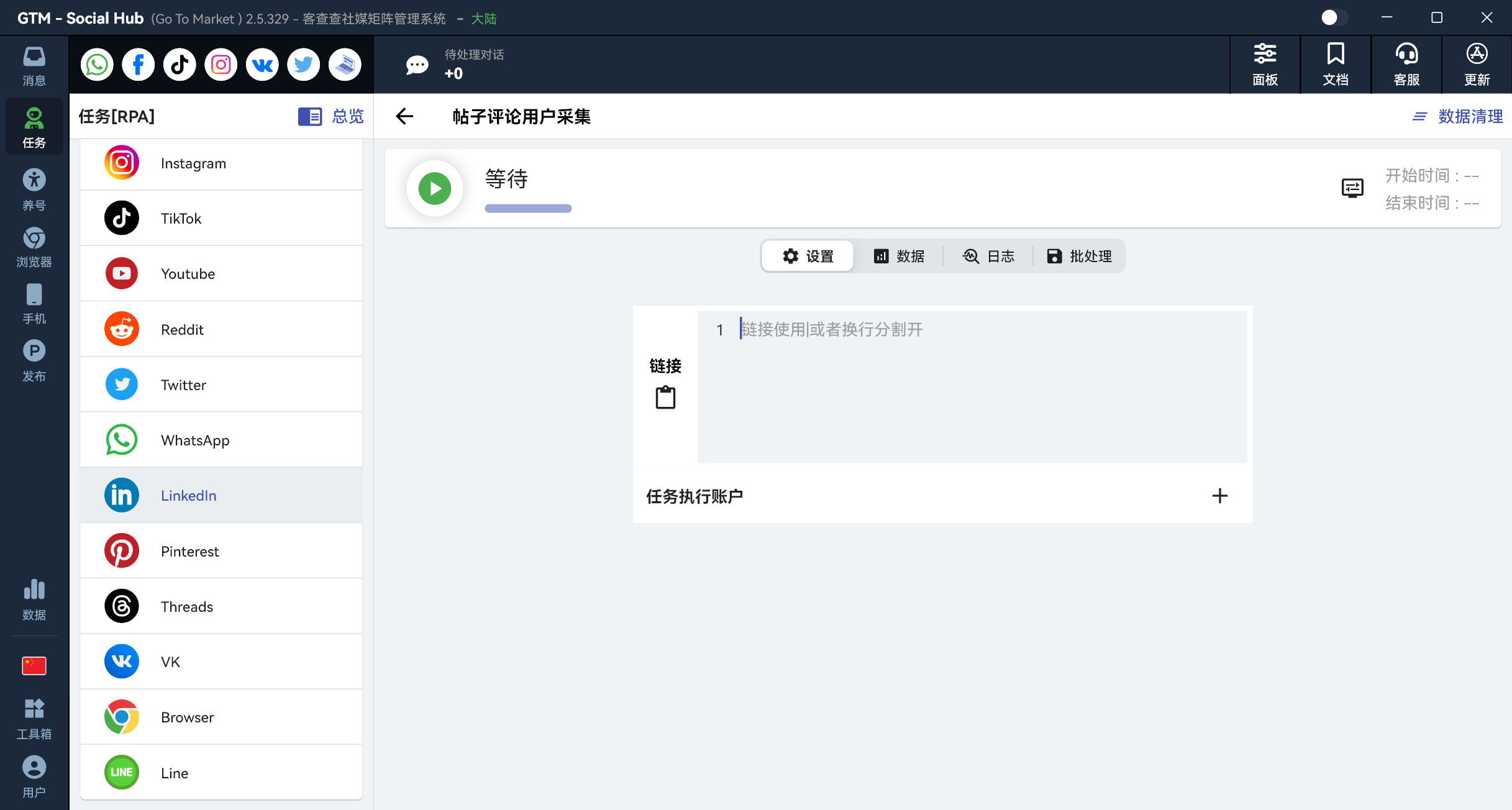1512x810 pixels.
Task: Open the 面板 panel button
Action: (1265, 65)
